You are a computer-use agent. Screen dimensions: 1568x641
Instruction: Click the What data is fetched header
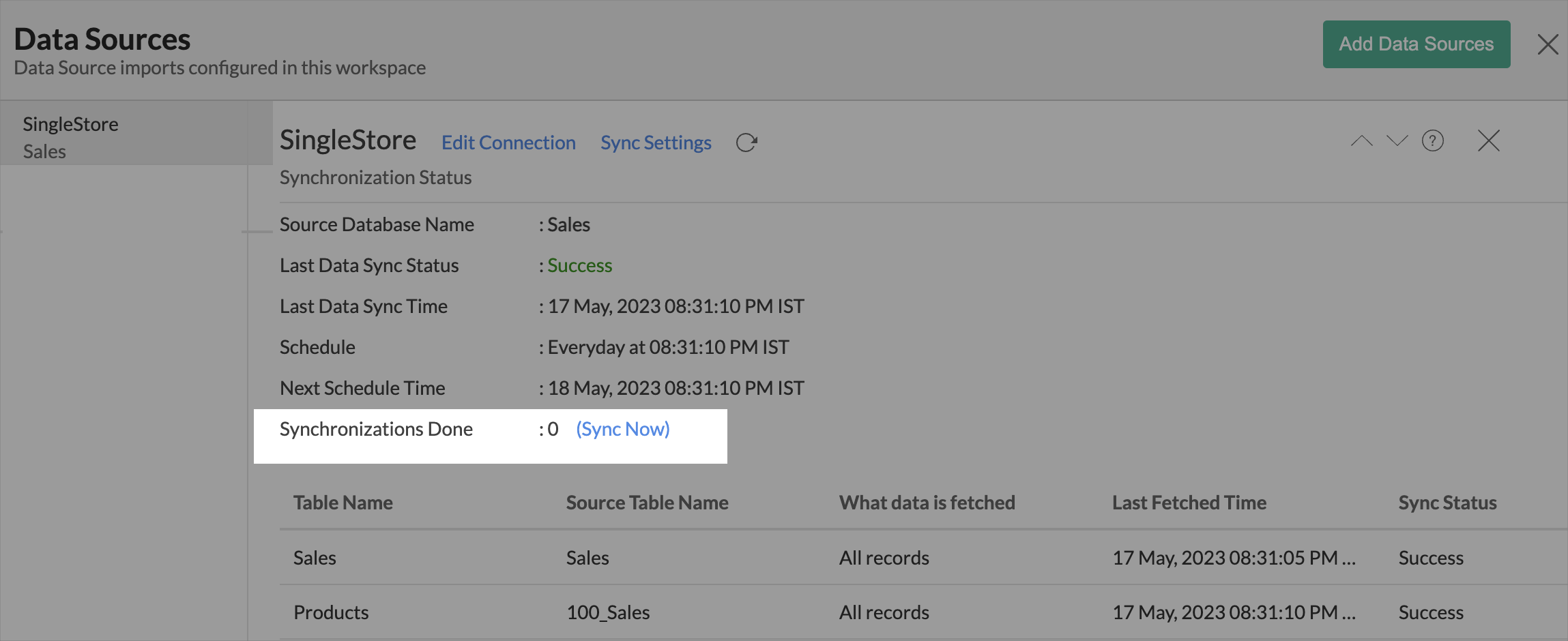tap(927, 503)
